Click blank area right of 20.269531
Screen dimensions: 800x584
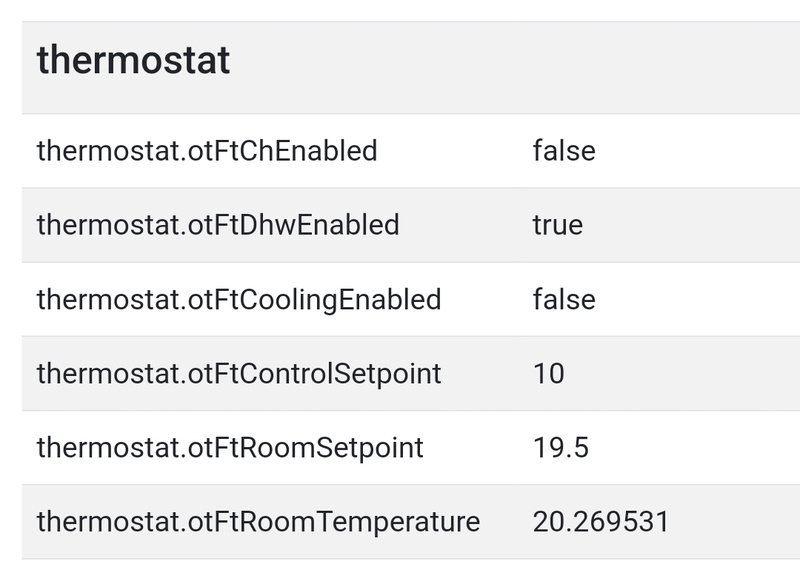pos(735,521)
